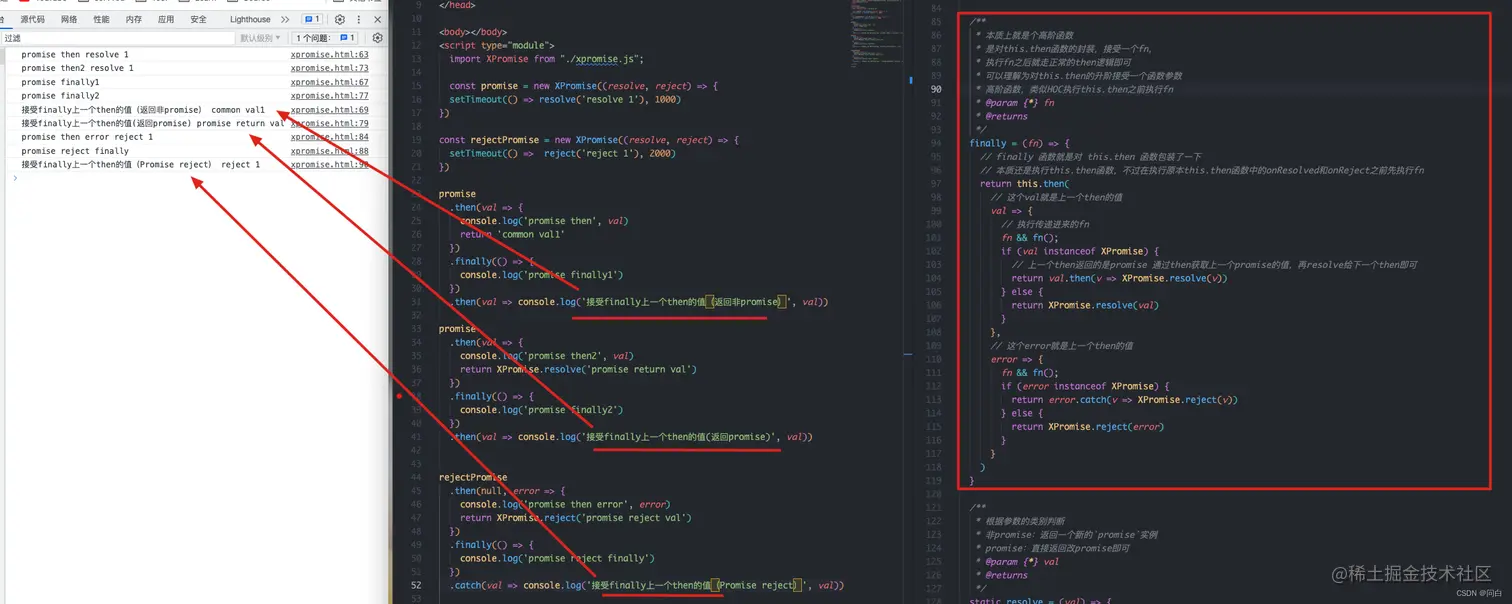Click '@param {*} fn' comment line

coord(1020,103)
